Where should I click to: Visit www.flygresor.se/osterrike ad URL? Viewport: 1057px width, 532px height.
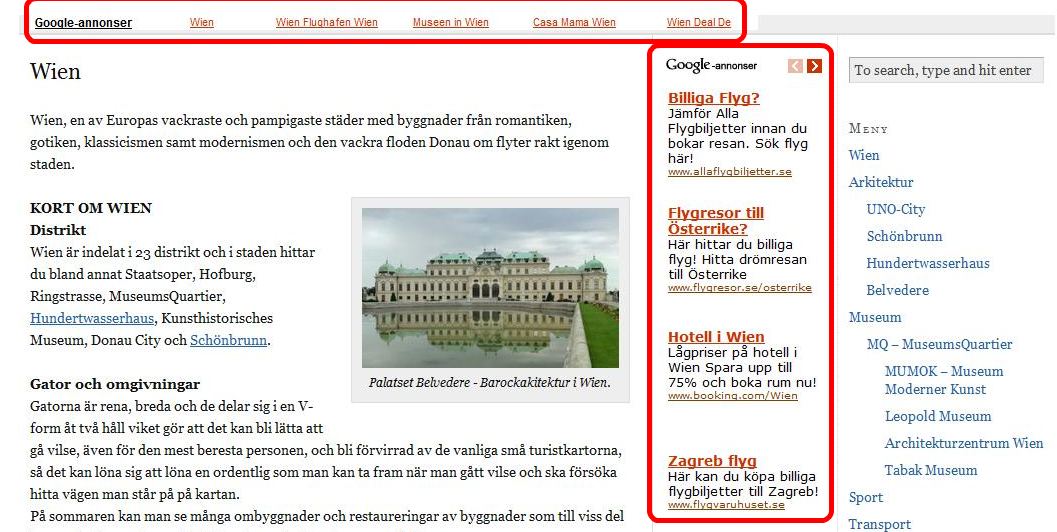point(739,287)
